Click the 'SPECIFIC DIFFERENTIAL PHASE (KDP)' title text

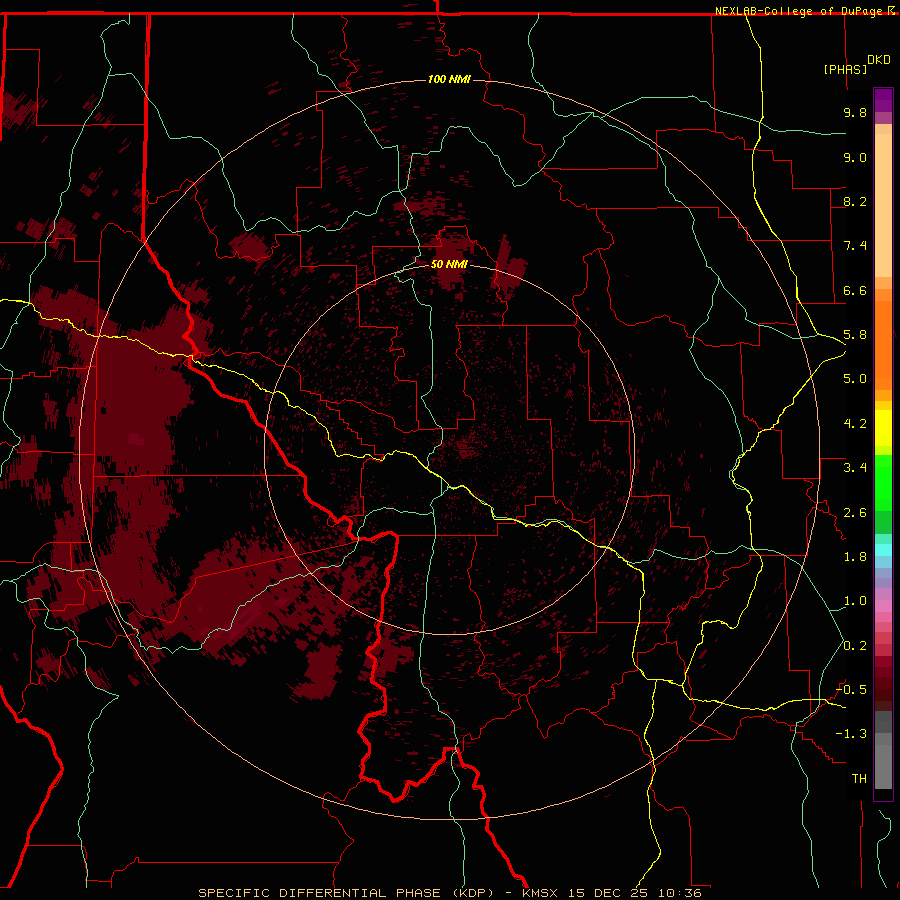point(346,893)
